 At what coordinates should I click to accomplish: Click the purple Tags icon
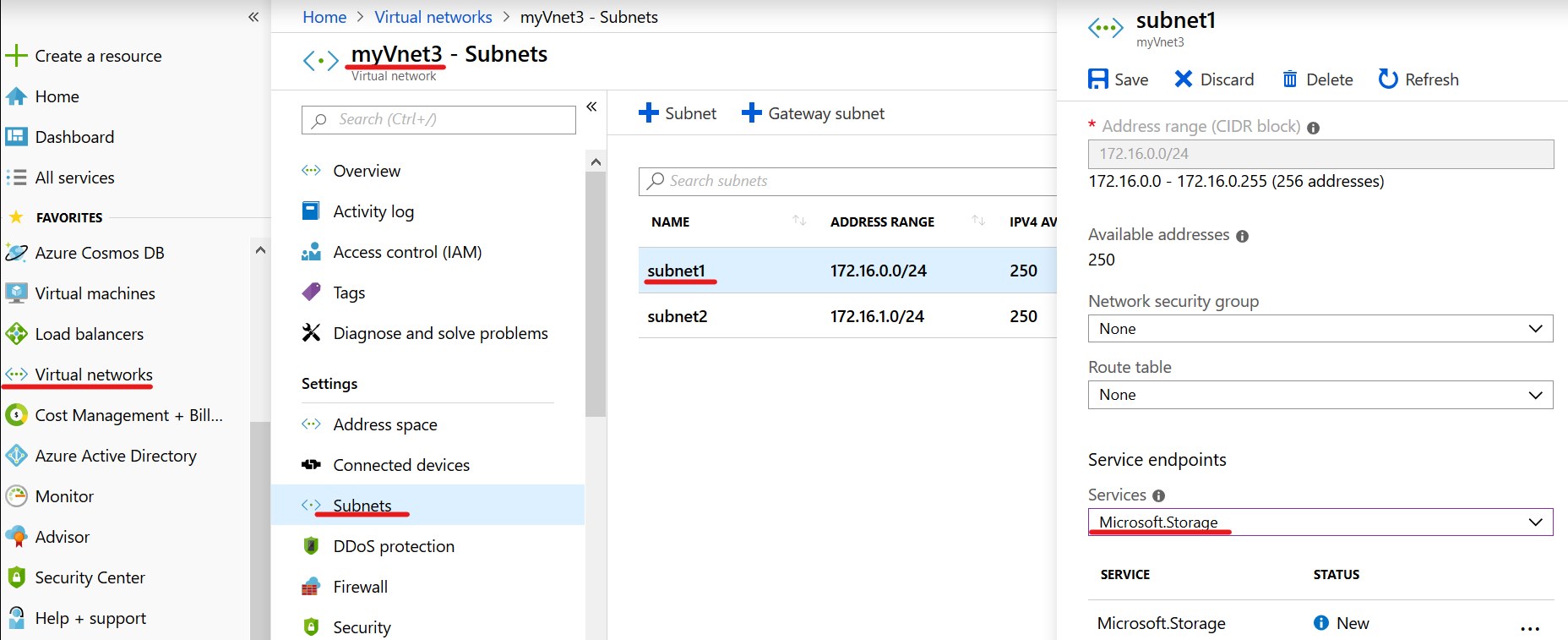pyautogui.click(x=311, y=292)
